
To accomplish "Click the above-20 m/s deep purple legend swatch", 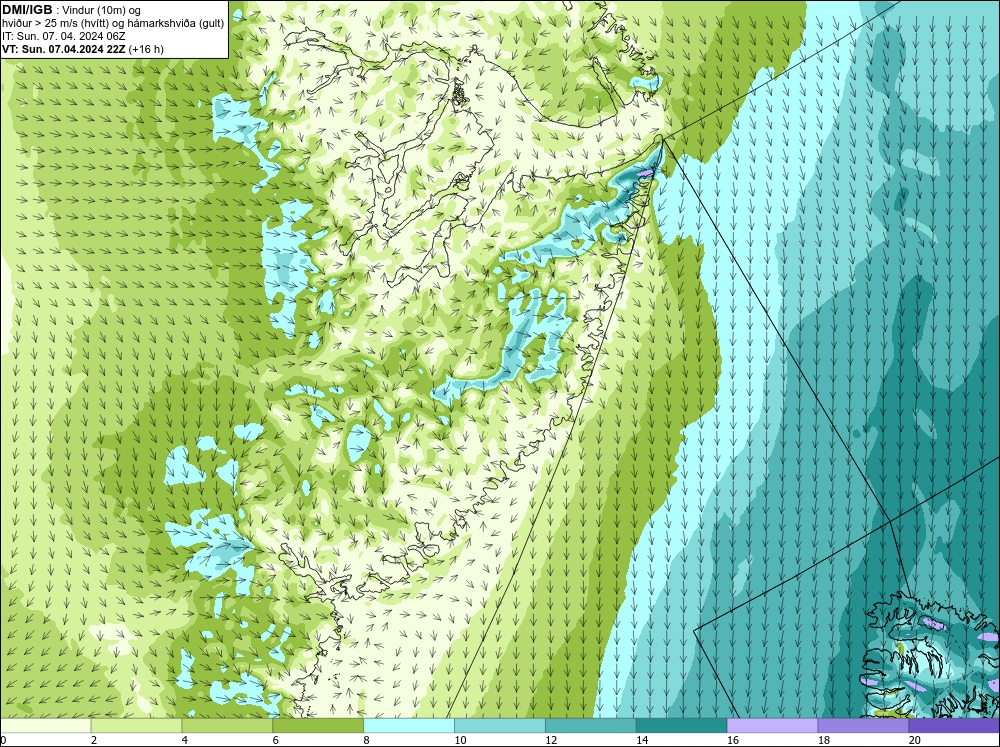I will pyautogui.click(x=954, y=726).
